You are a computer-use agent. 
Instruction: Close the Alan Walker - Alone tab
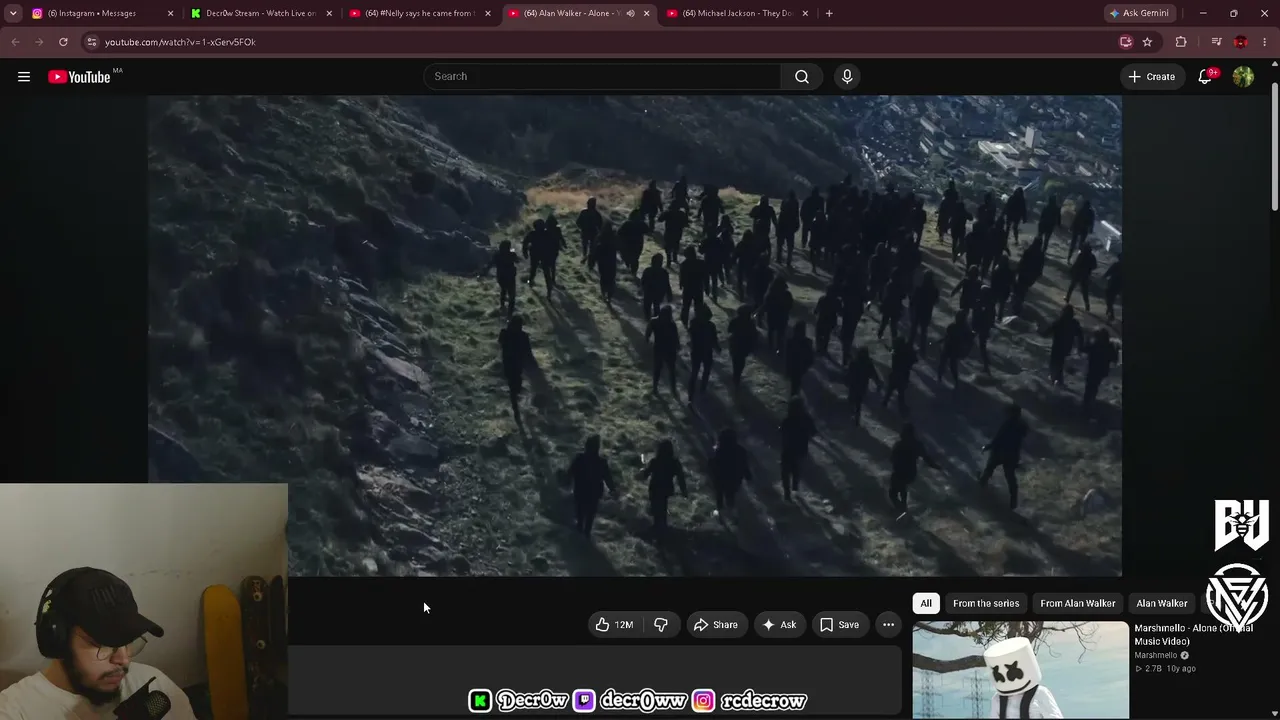coord(646,13)
